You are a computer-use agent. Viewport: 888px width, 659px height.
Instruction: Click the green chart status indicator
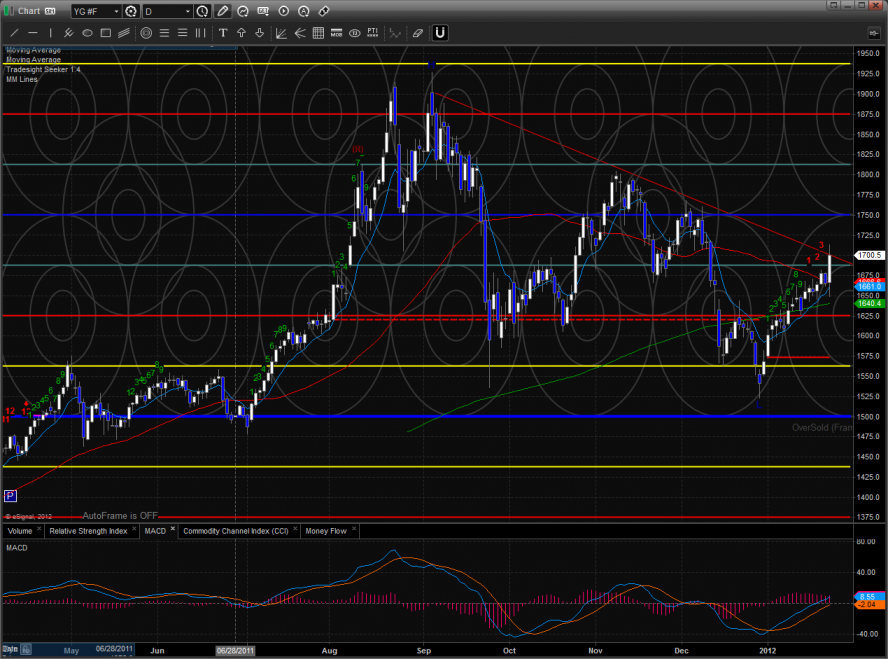(x=8, y=11)
